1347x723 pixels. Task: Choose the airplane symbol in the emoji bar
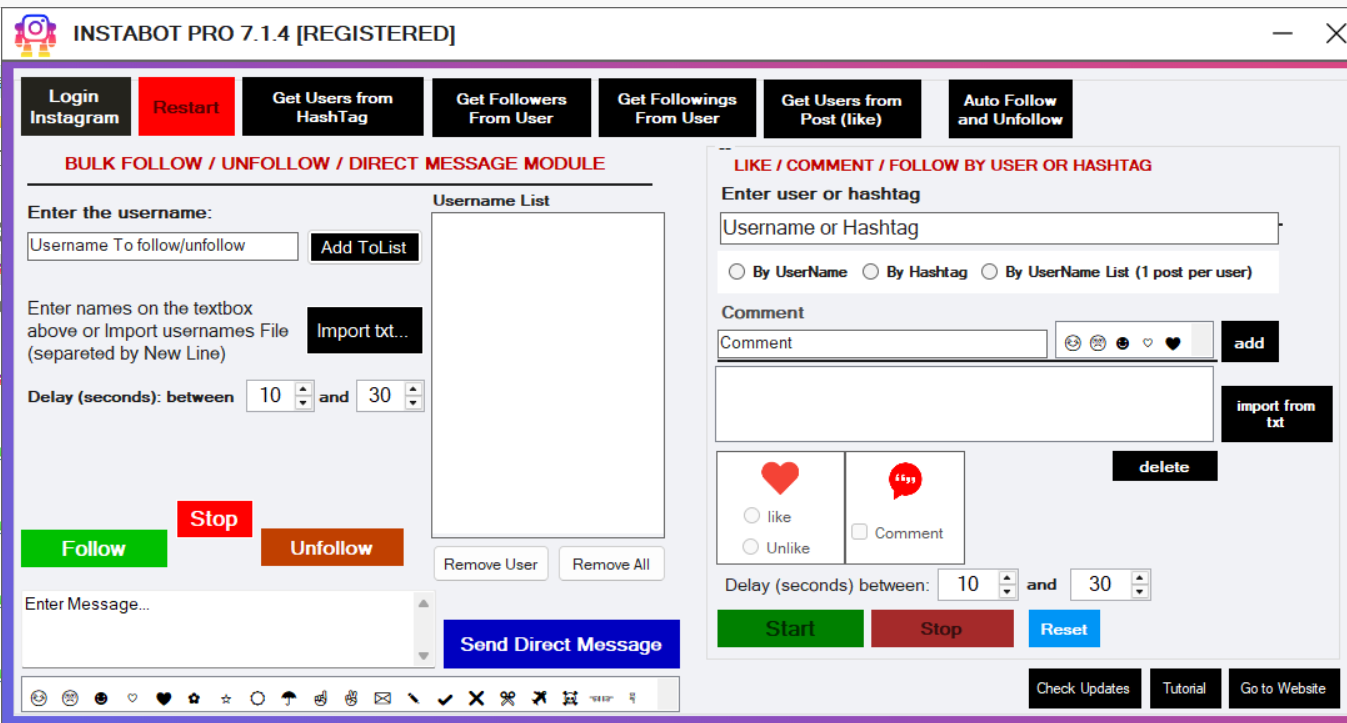[540, 699]
